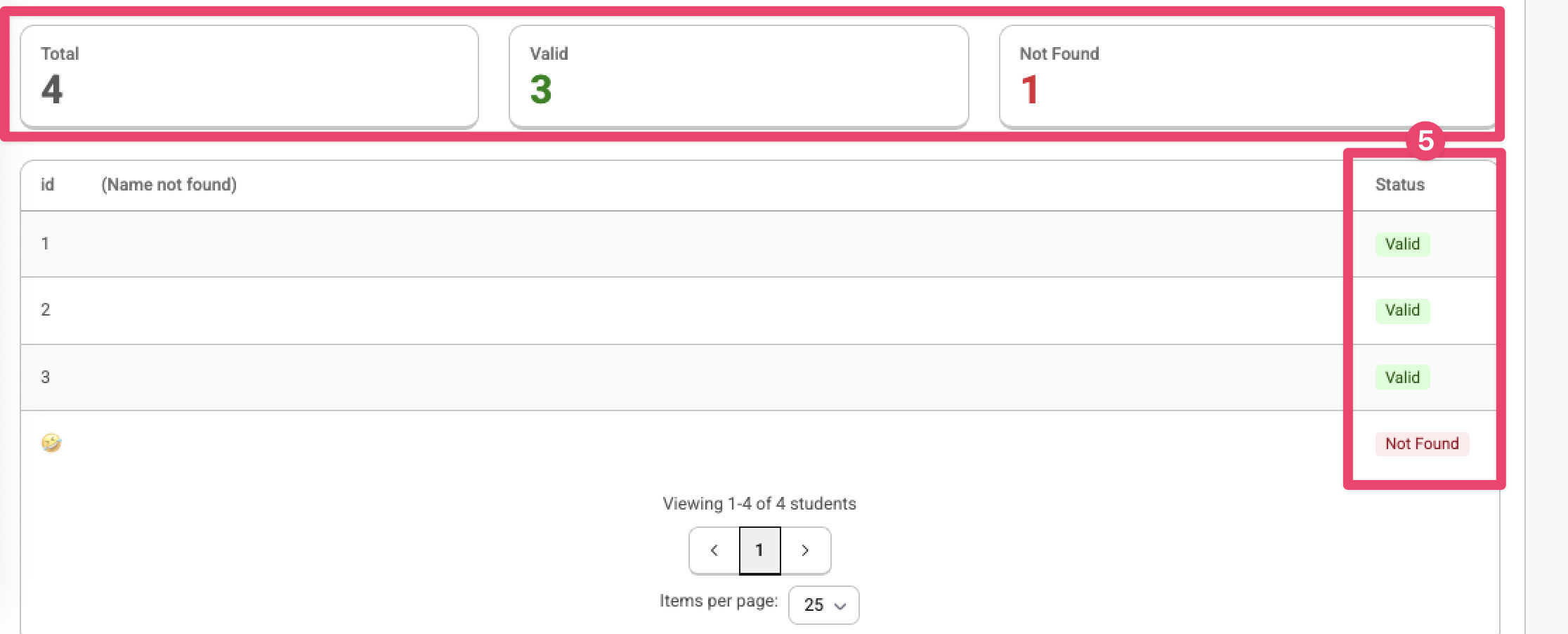This screenshot has width=1568, height=634.
Task: Click the dropdown chevron next to 25
Action: (838, 605)
